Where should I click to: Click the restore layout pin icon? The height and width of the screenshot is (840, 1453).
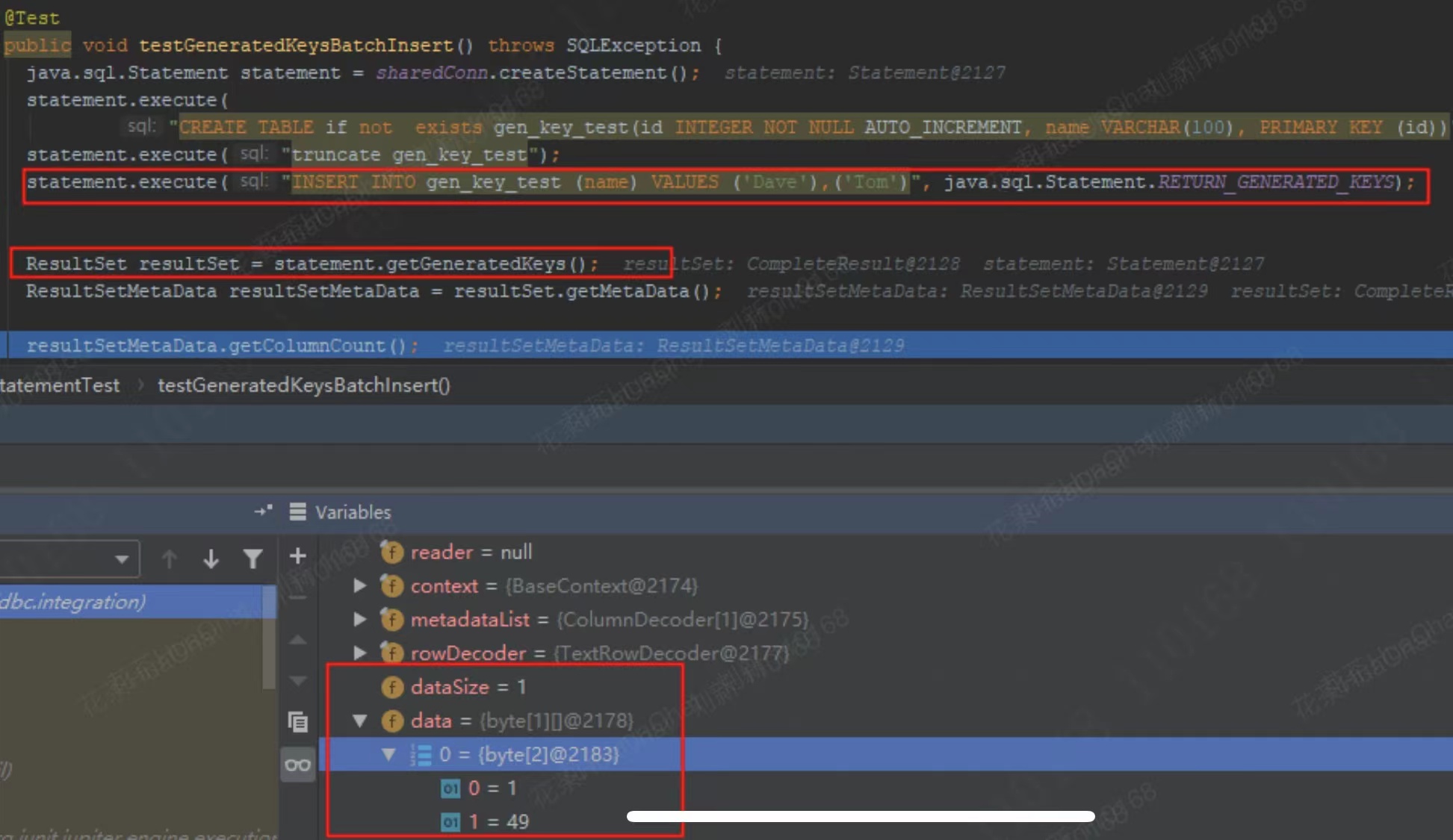point(263,511)
